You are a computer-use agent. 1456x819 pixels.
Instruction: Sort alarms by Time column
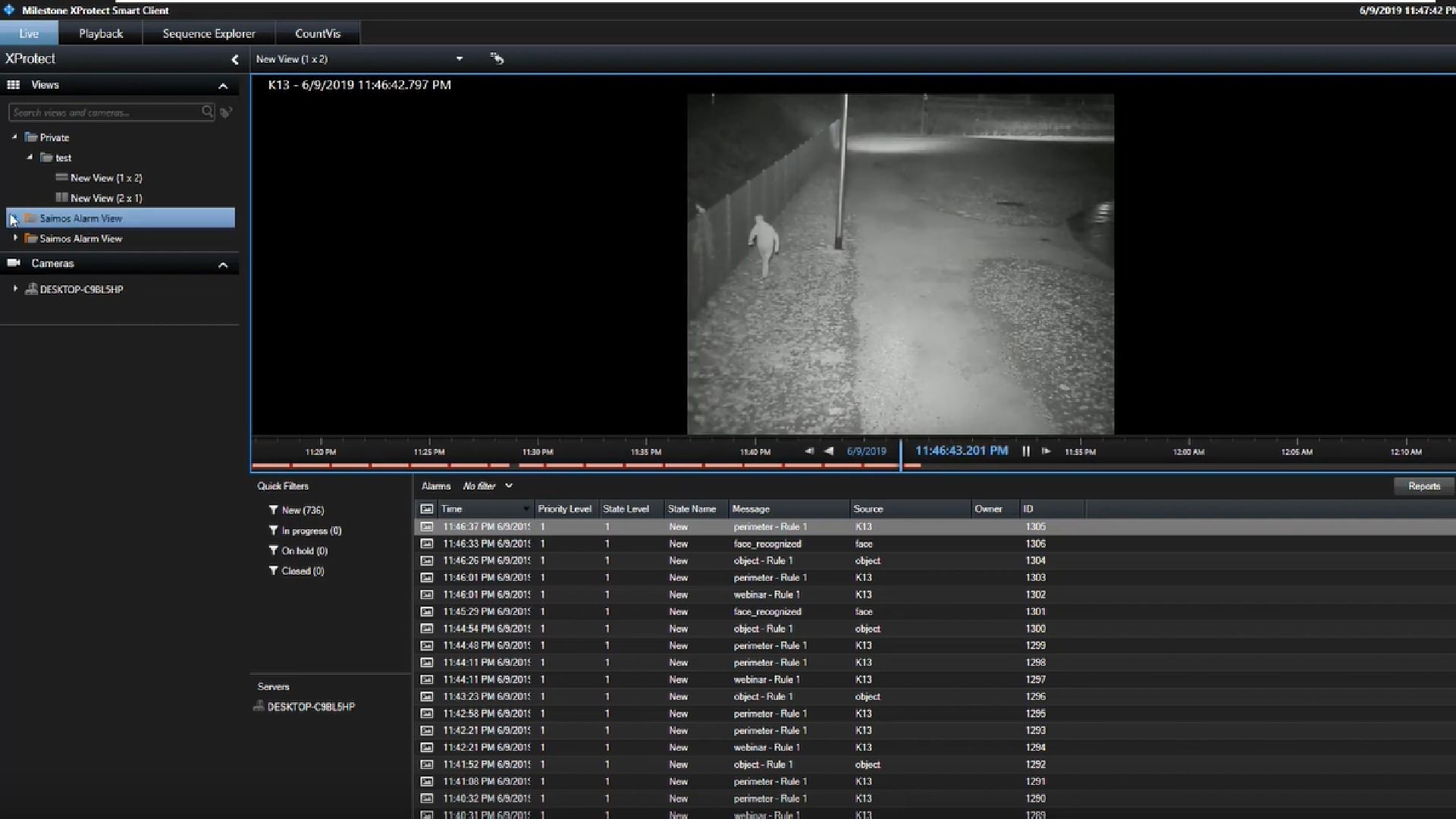coord(485,509)
